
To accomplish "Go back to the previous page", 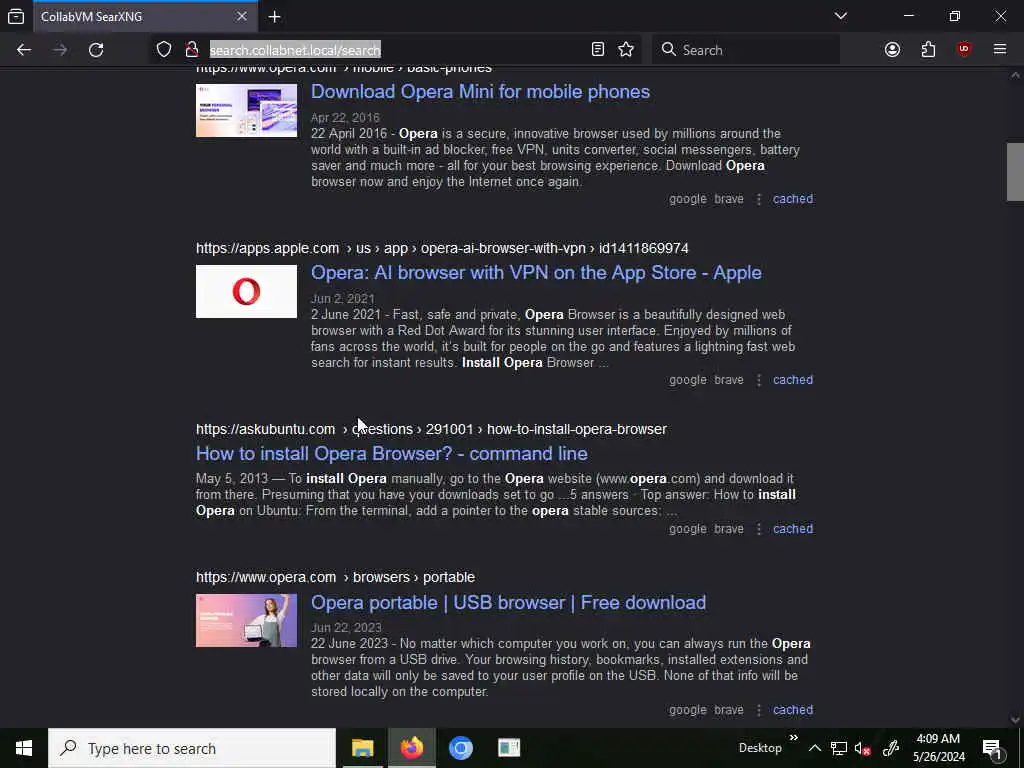I will 24,50.
